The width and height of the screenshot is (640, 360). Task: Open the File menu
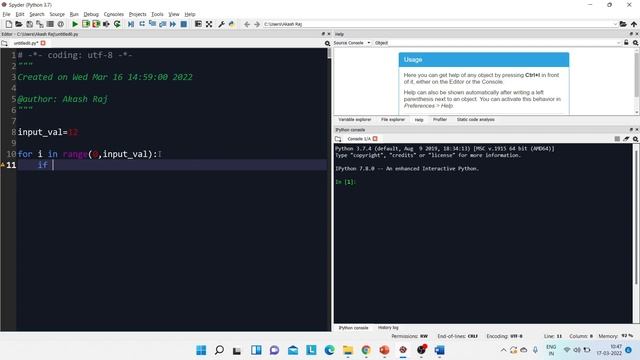tap(6, 14)
